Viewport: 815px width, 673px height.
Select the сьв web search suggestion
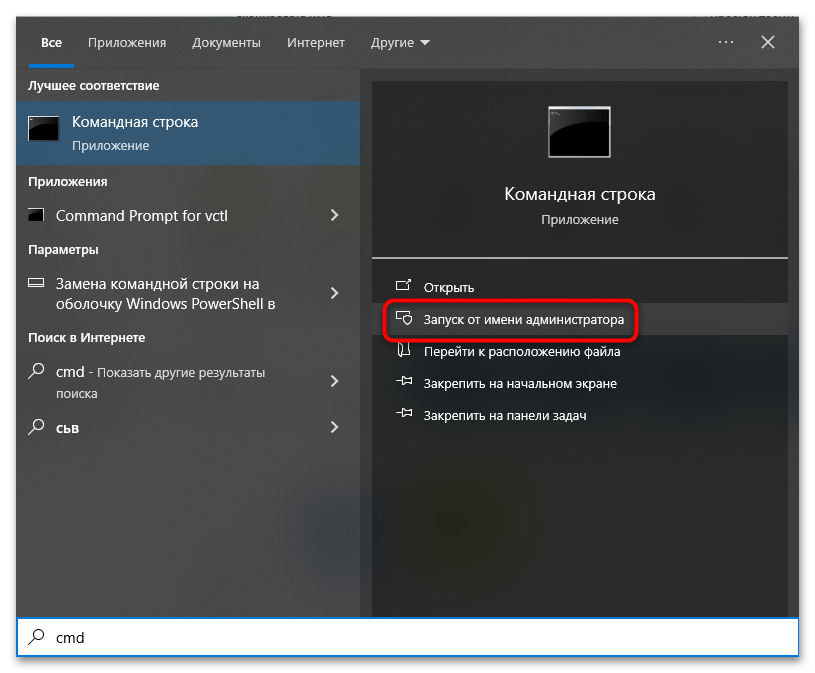(188, 428)
